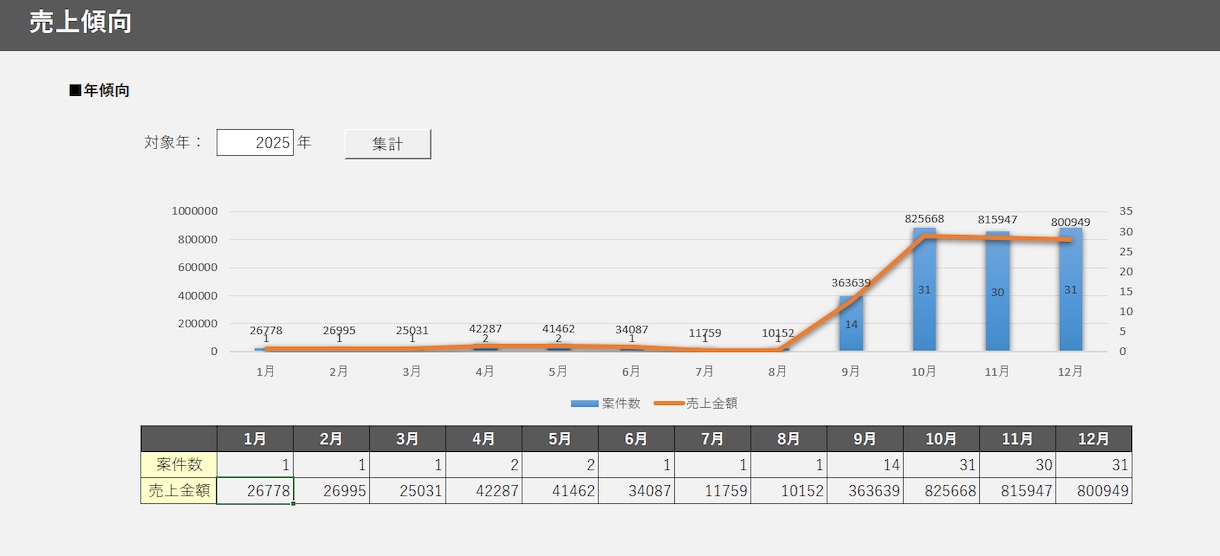Click the 1月 category label on chart axis
Image resolution: width=1220 pixels, height=556 pixels.
click(x=266, y=371)
